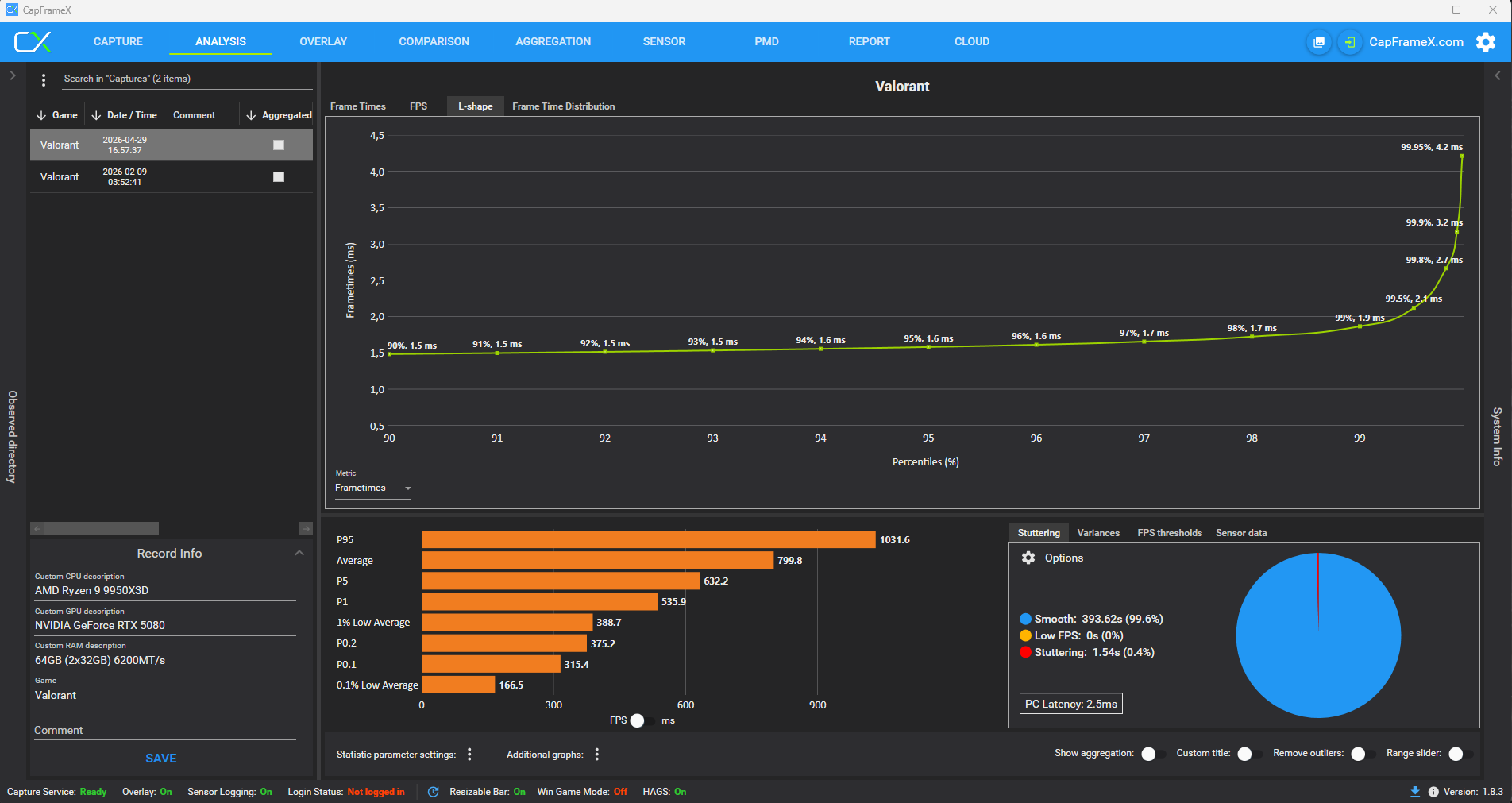Open the COMPARISON tab
Image resolution: width=1512 pixels, height=803 pixels.
[434, 41]
